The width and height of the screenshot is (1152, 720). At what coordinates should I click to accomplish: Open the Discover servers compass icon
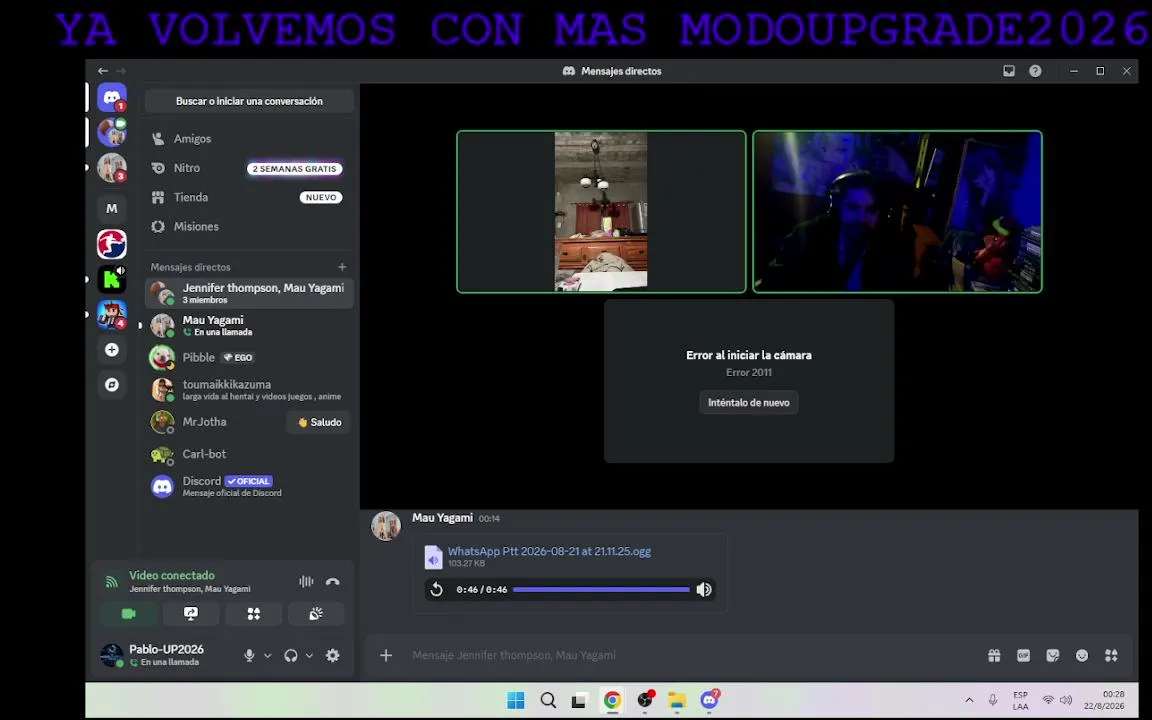pyautogui.click(x=112, y=384)
